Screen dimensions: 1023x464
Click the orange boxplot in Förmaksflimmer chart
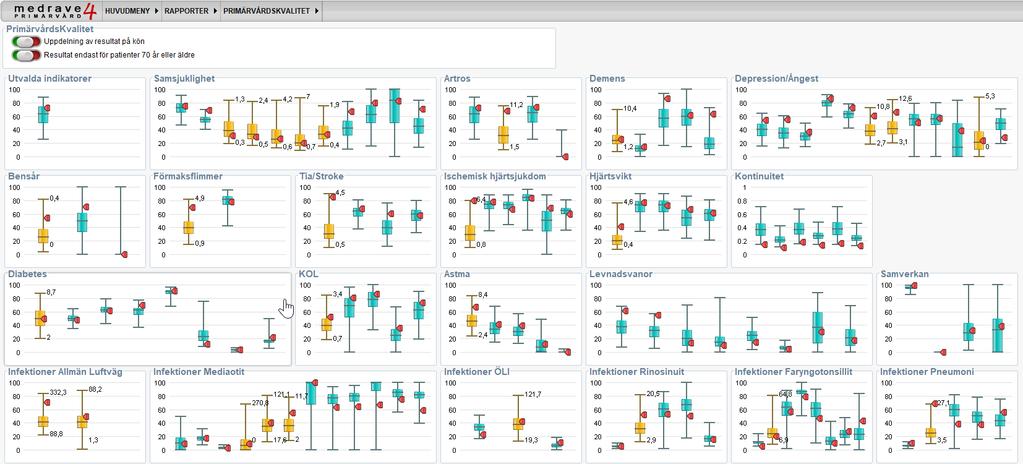189,227
